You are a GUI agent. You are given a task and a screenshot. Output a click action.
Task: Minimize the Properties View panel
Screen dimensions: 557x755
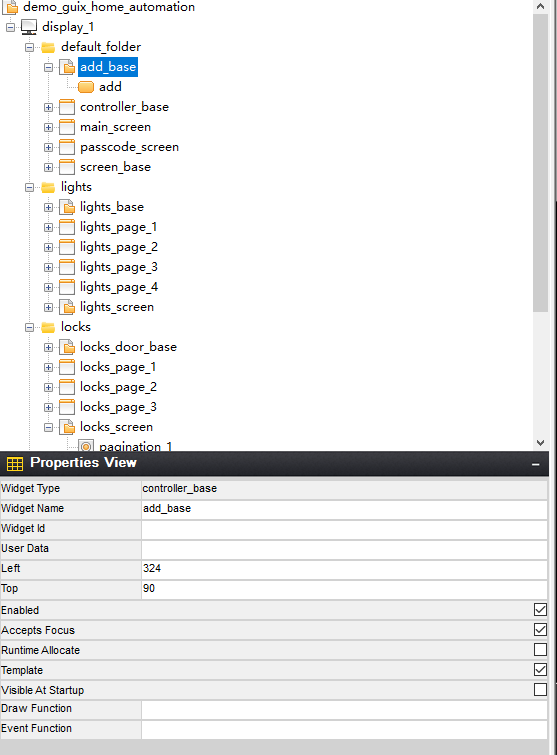pyautogui.click(x=535, y=464)
